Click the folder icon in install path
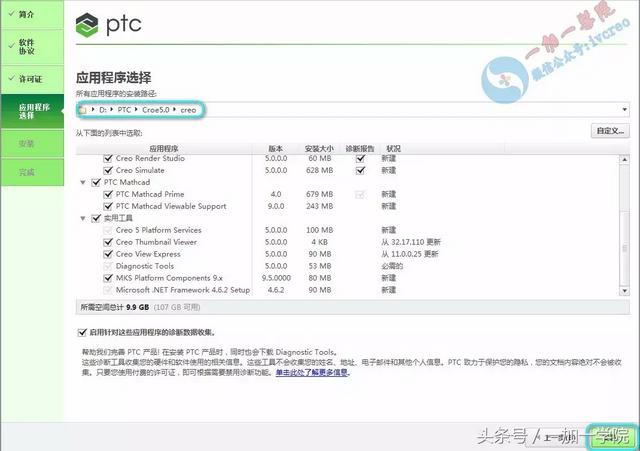 tap(82, 110)
